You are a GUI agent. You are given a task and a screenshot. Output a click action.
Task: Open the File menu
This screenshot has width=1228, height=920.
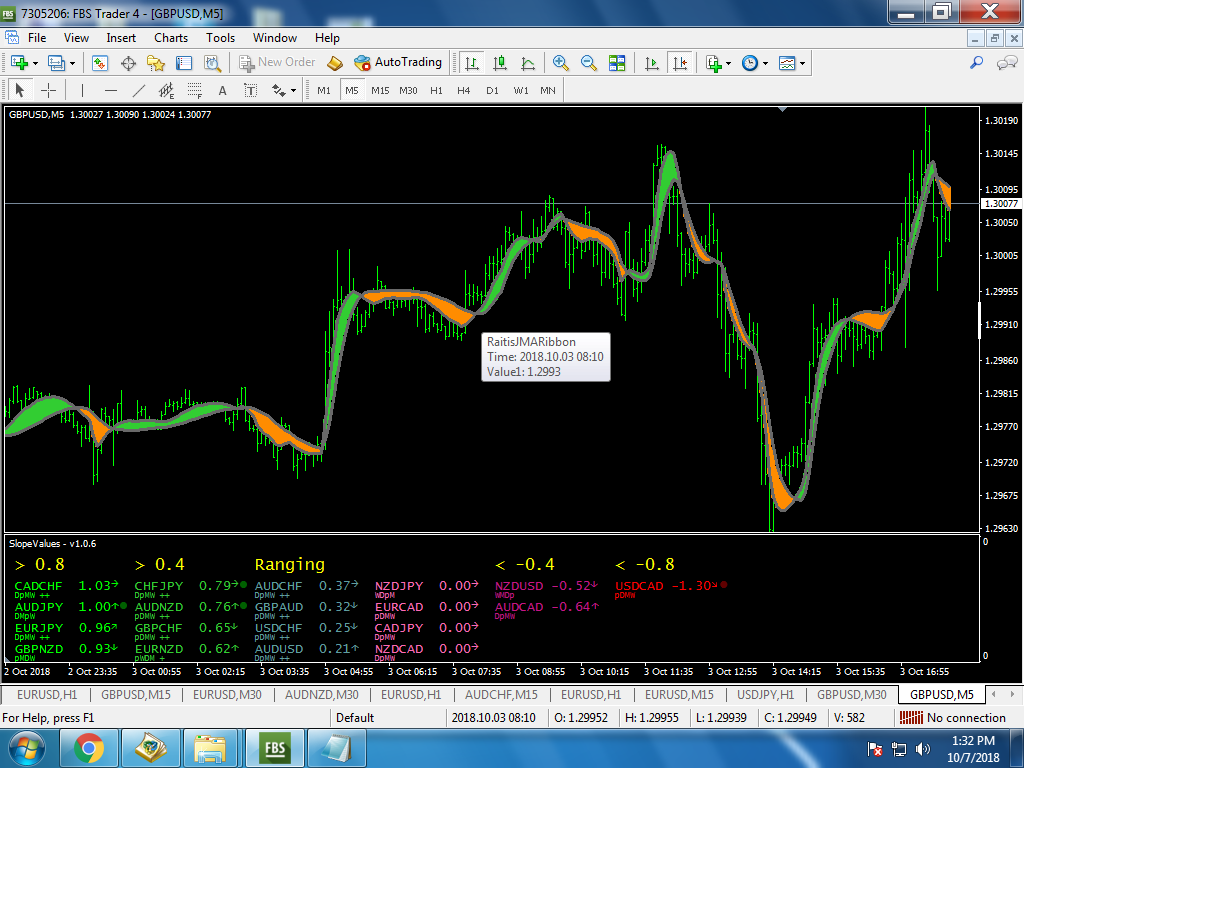pos(37,38)
